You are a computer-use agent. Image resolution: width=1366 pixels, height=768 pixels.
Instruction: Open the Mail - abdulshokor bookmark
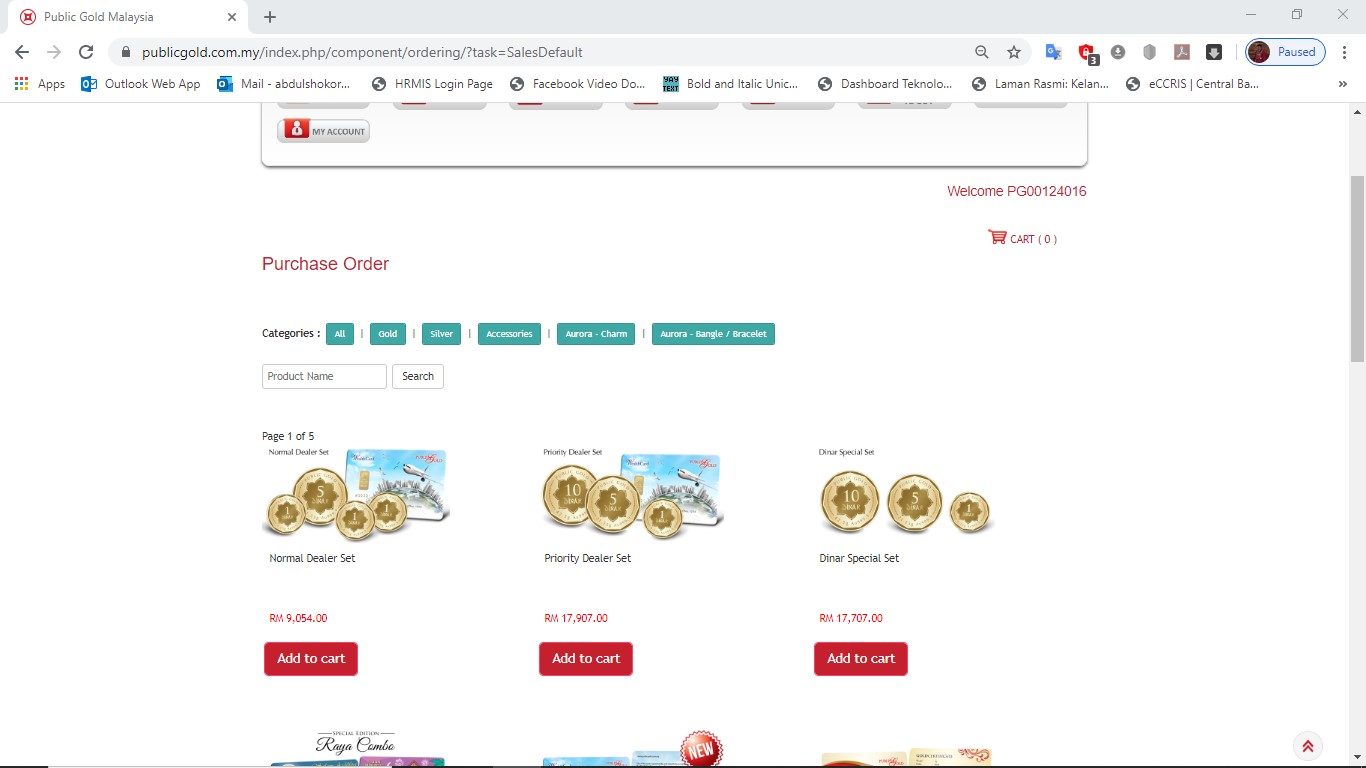284,84
